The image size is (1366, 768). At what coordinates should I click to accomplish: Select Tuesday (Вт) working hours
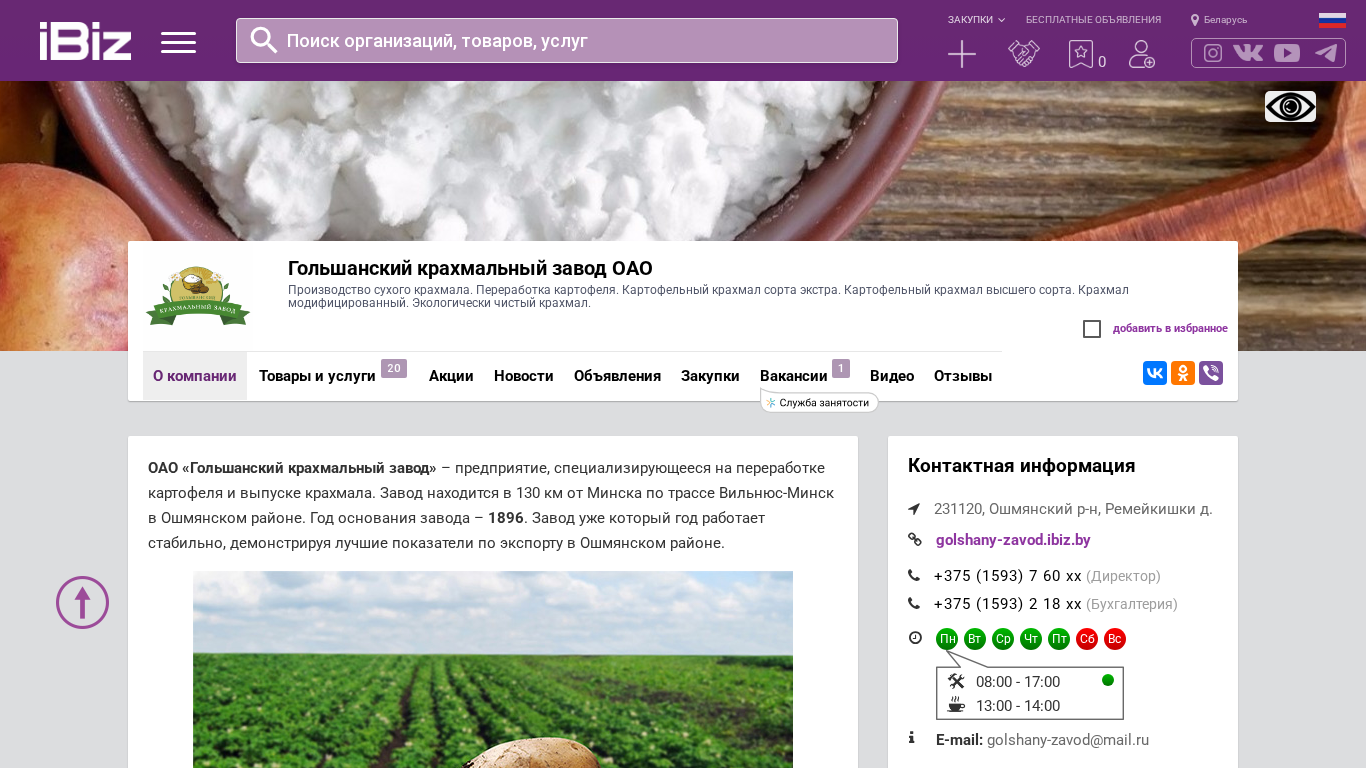pos(975,639)
